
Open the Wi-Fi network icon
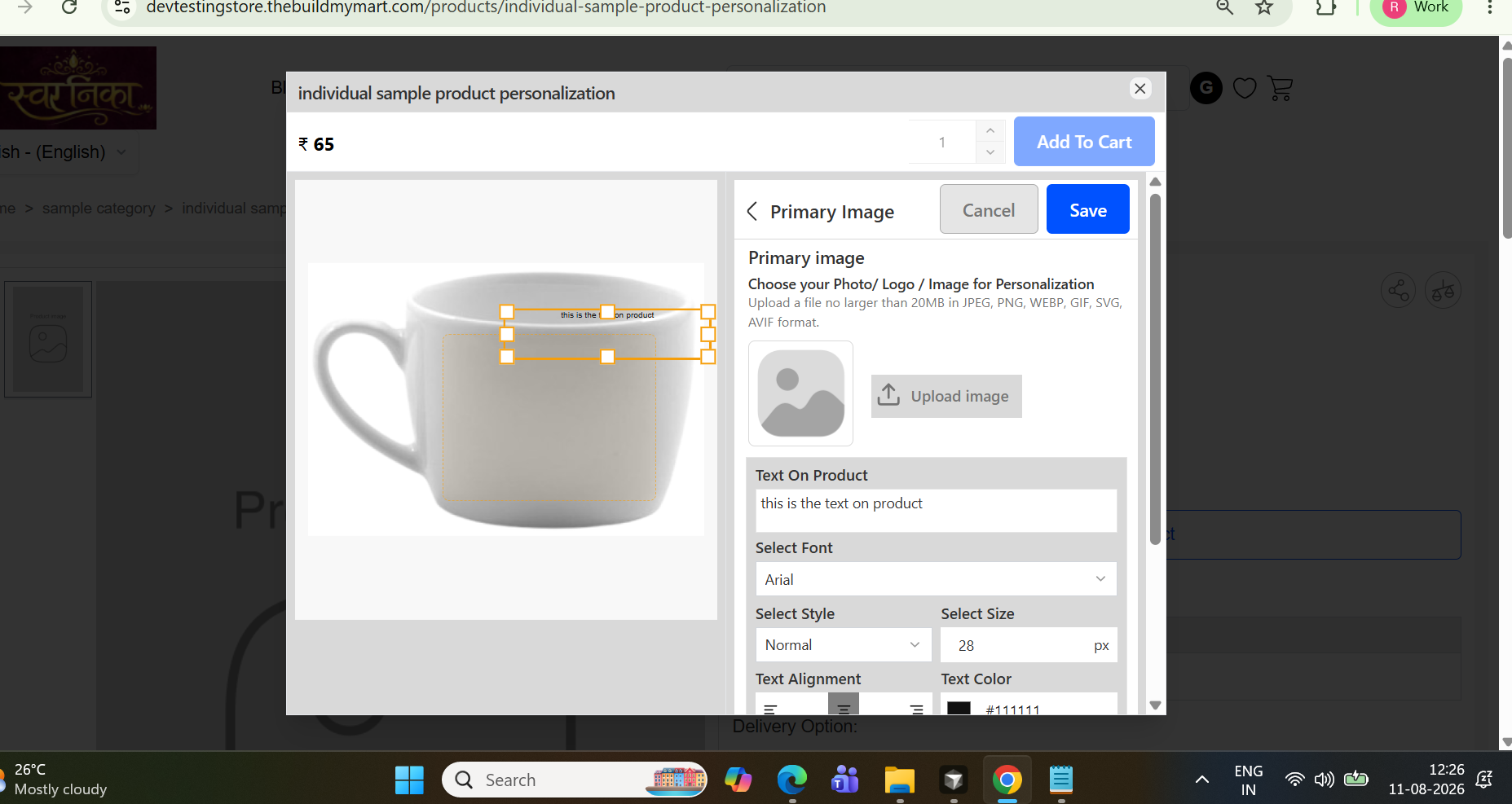1294,780
